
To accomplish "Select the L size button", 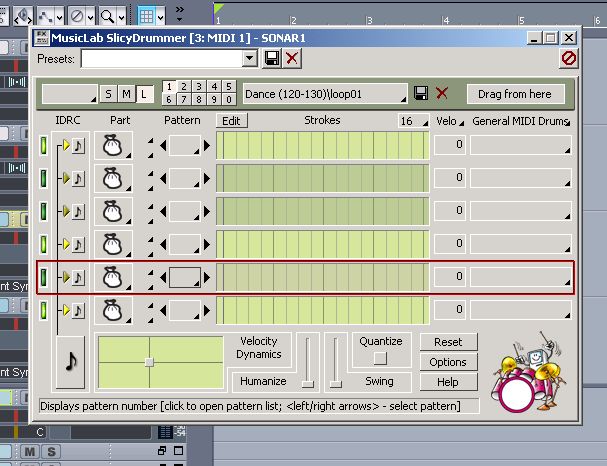I will tap(144, 94).
